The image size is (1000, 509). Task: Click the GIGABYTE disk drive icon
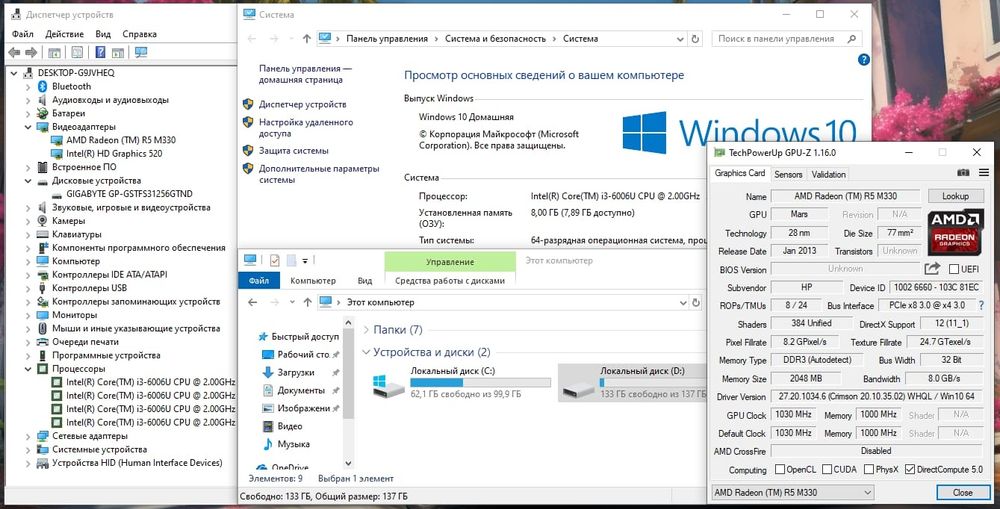coord(57,194)
